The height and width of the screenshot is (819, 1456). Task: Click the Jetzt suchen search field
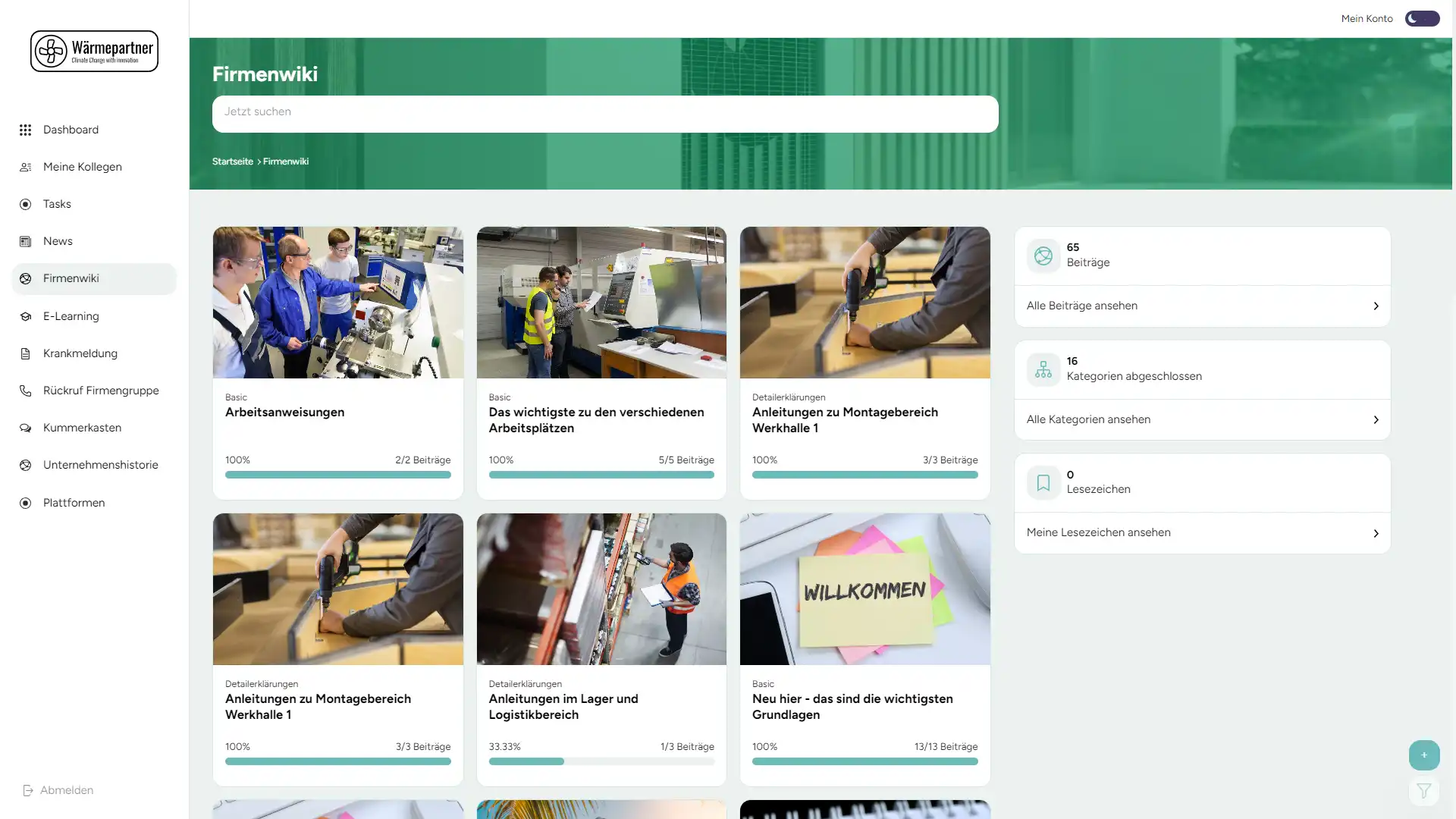pos(605,114)
